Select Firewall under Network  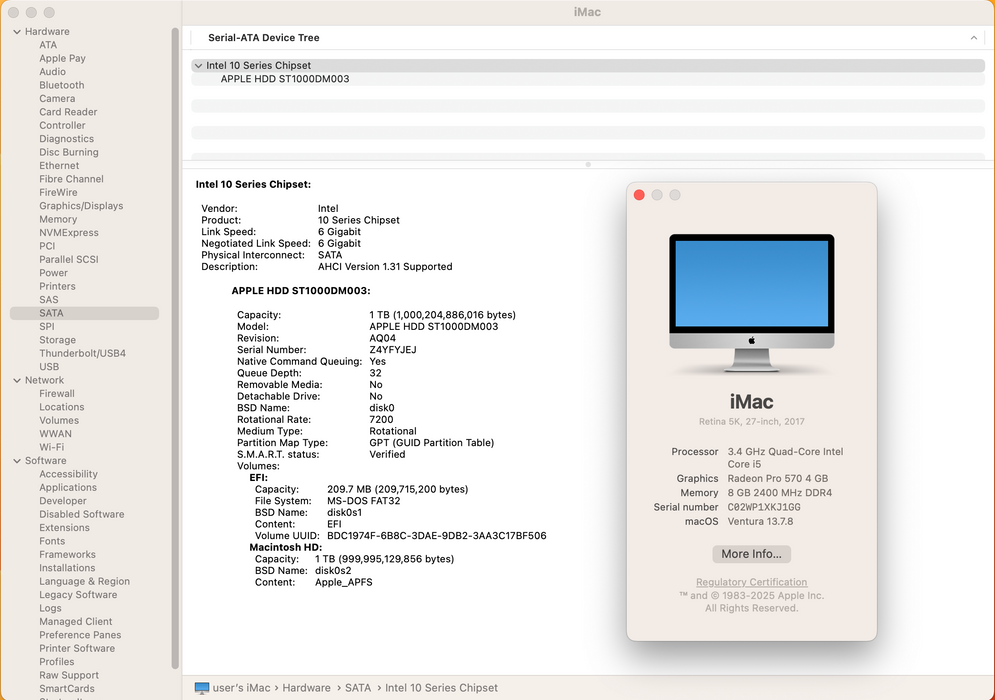56,393
